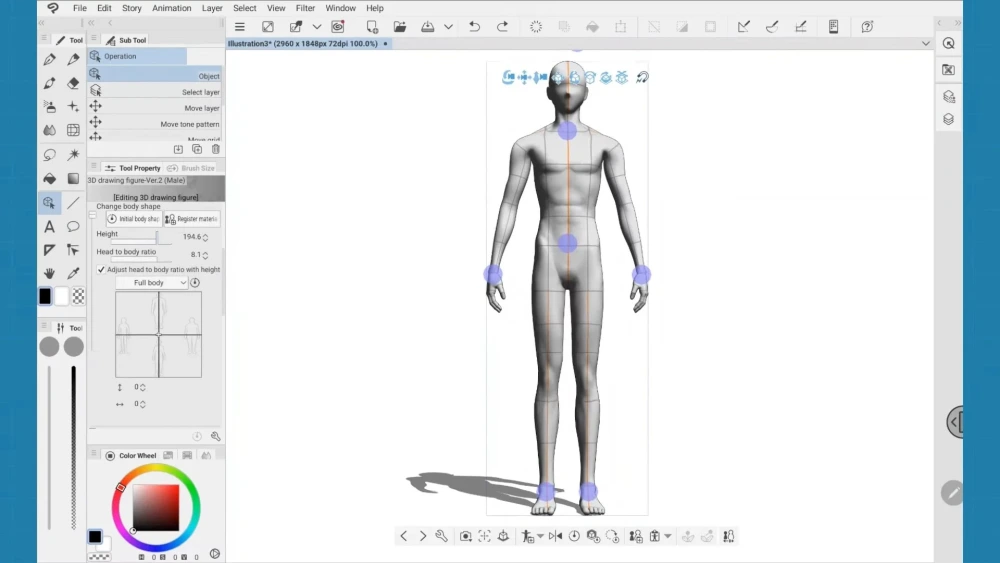Select the Hand move tool
The height and width of the screenshot is (563, 1000).
point(49,274)
